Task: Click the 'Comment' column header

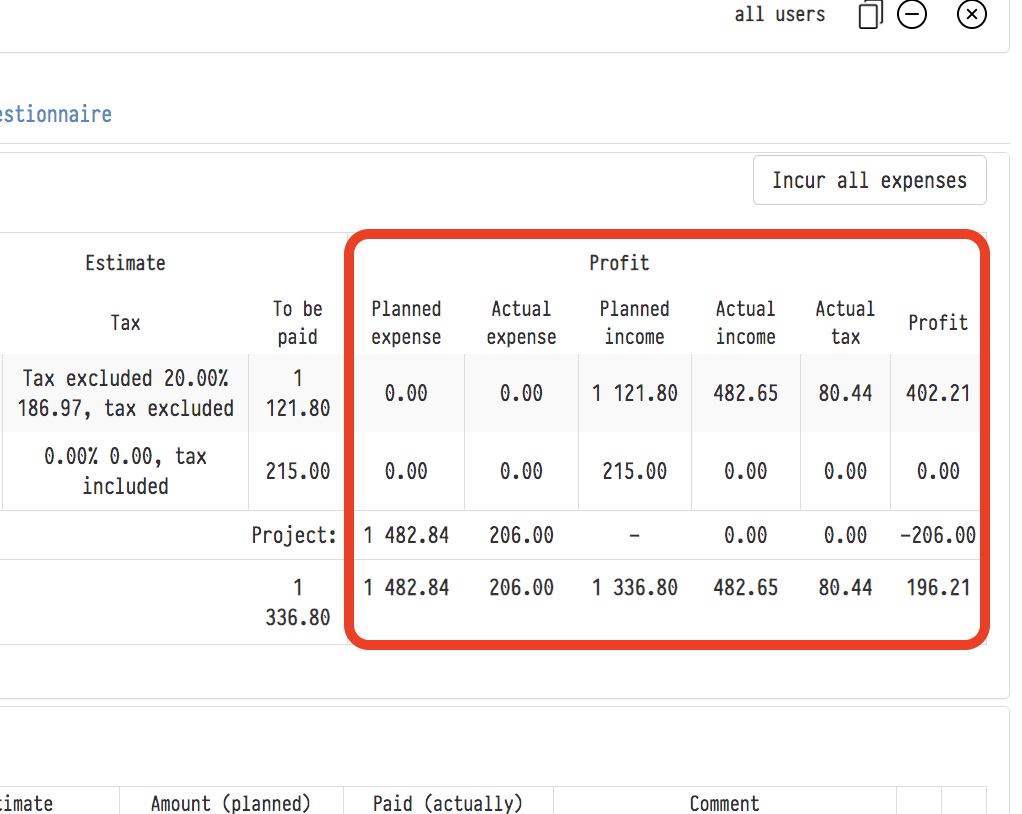Action: [724, 803]
